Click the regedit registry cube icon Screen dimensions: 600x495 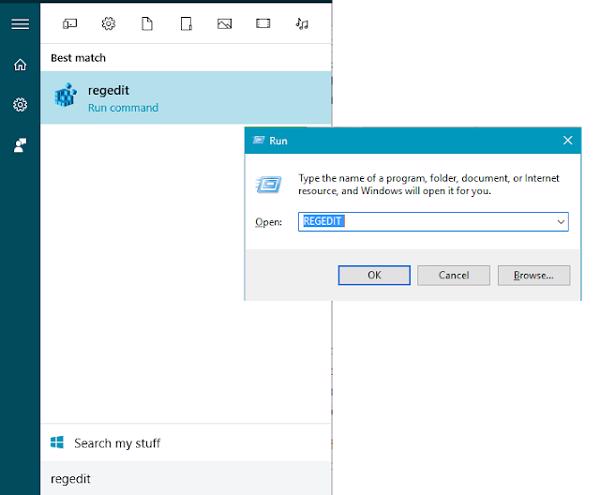point(66,98)
